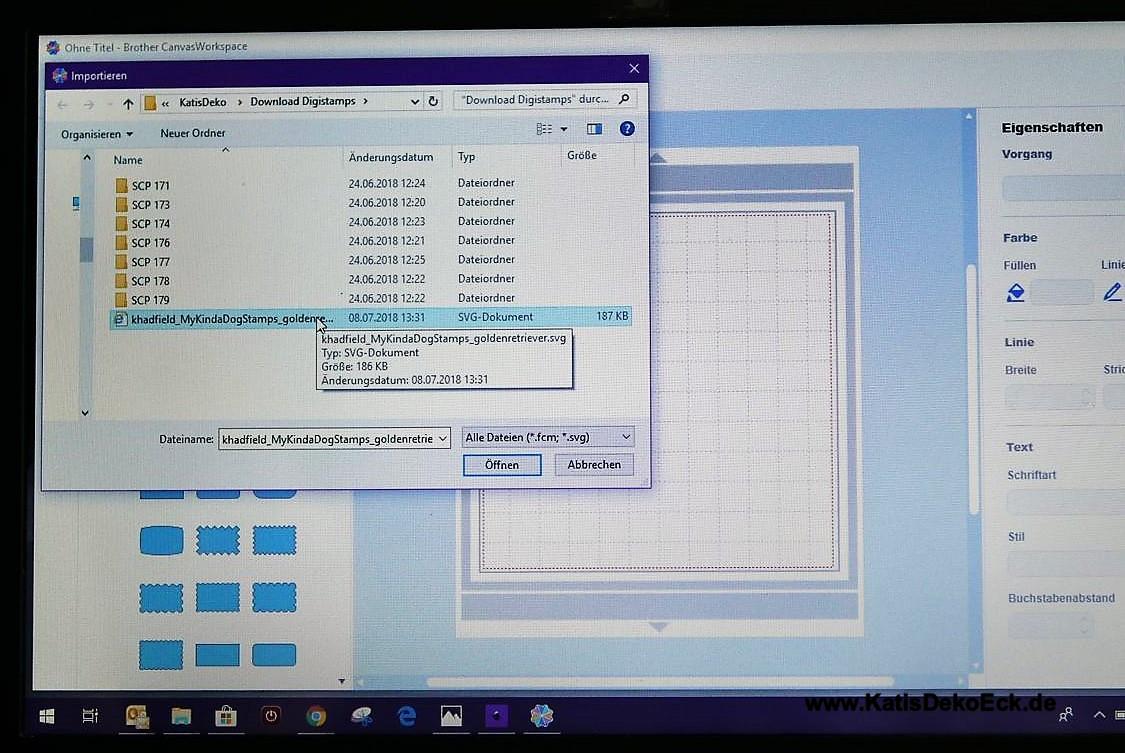
Task: Click the Up folder arrow in dialog
Action: [x=128, y=103]
